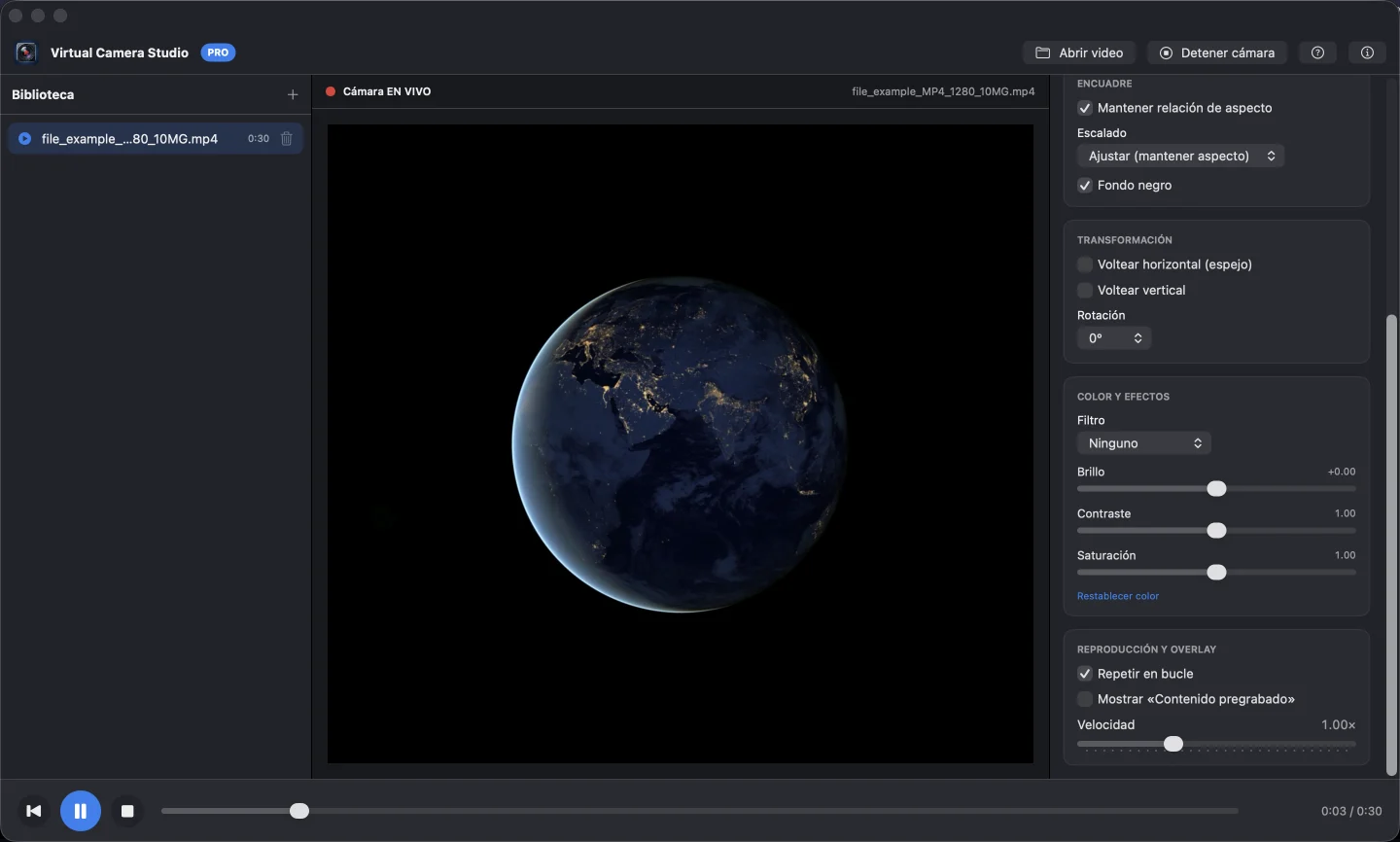Enable Voltear vertical checkbox
Image resolution: width=1400 pixels, height=842 pixels.
coord(1085,290)
